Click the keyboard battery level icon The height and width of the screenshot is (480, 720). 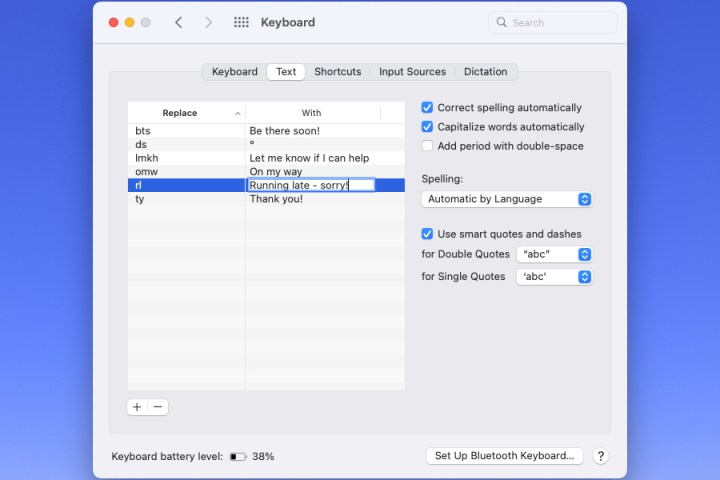click(x=238, y=456)
